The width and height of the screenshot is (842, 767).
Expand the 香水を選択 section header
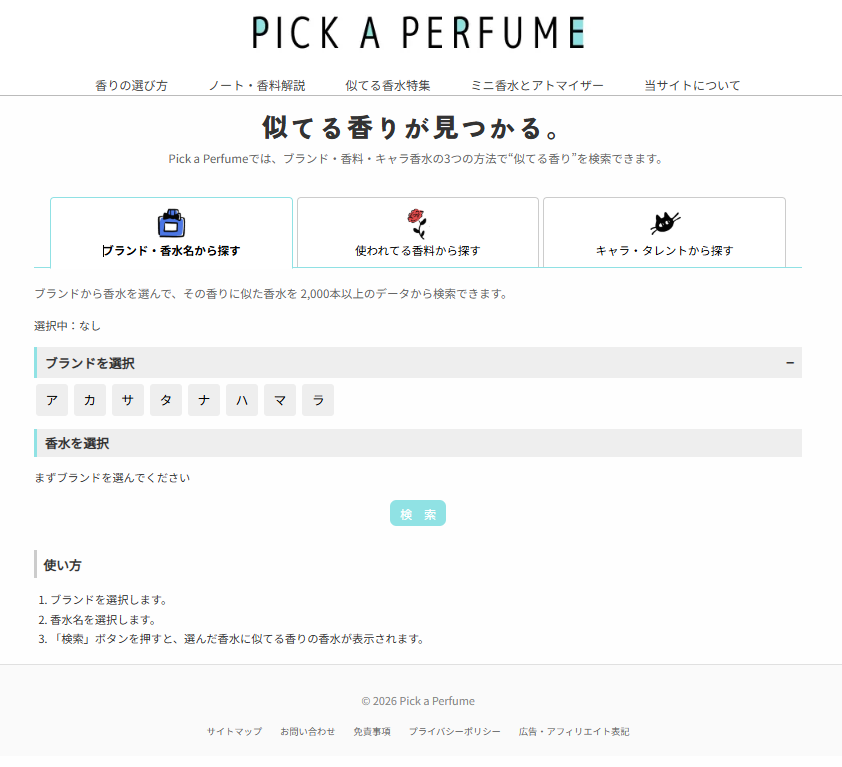click(418, 443)
